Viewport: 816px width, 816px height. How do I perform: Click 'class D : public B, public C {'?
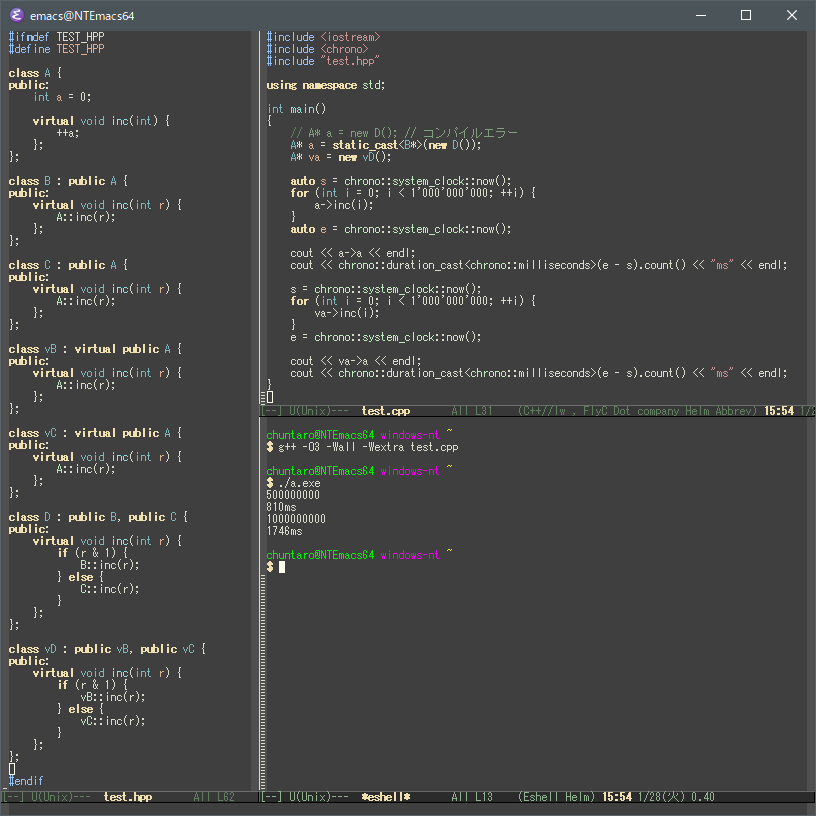(98, 517)
